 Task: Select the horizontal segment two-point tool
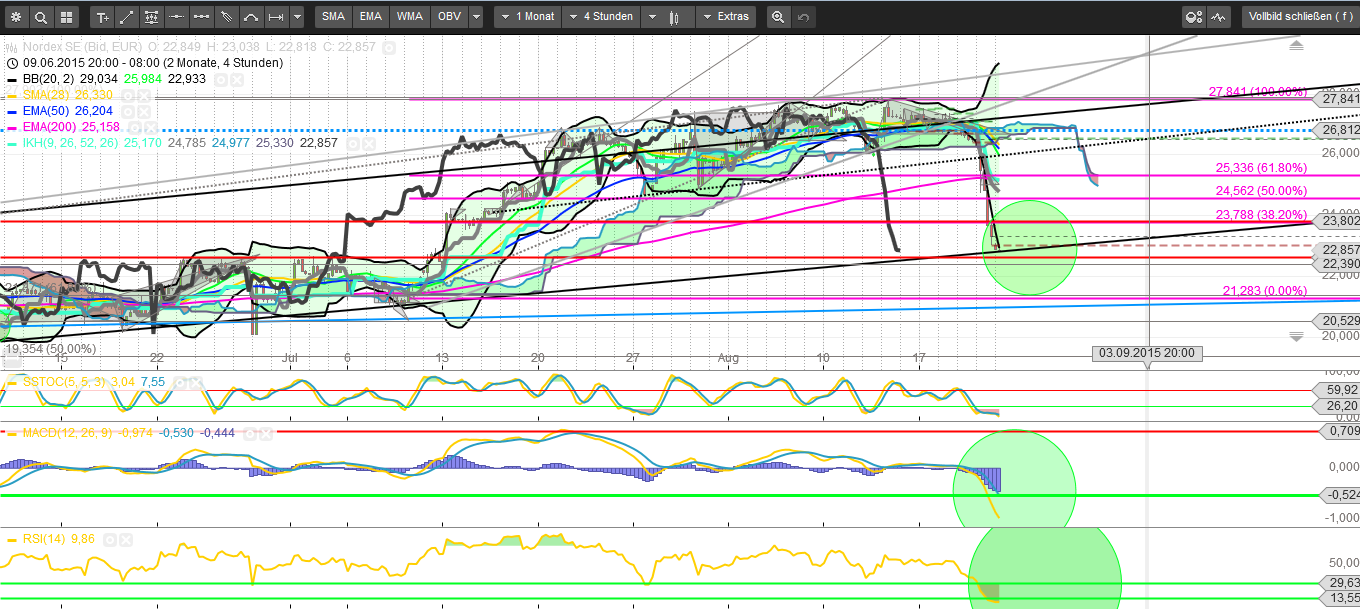(x=202, y=17)
